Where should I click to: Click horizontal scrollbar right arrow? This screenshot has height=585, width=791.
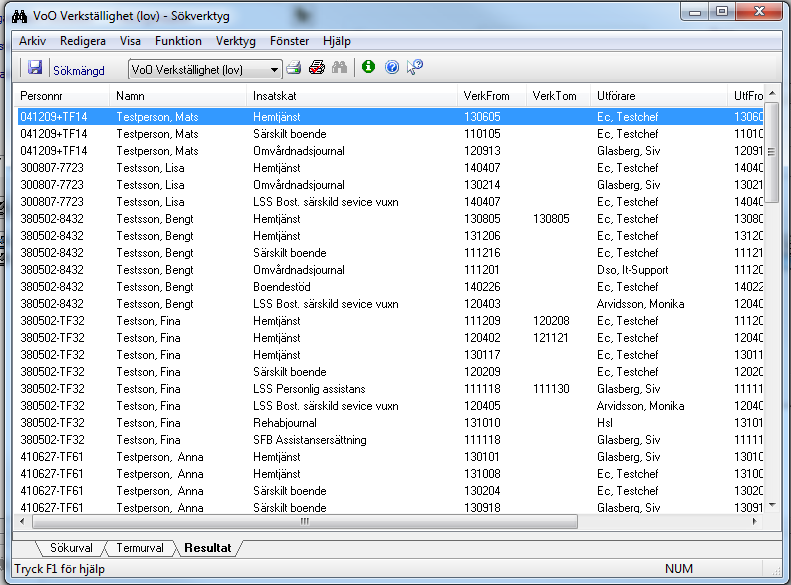tap(755, 521)
